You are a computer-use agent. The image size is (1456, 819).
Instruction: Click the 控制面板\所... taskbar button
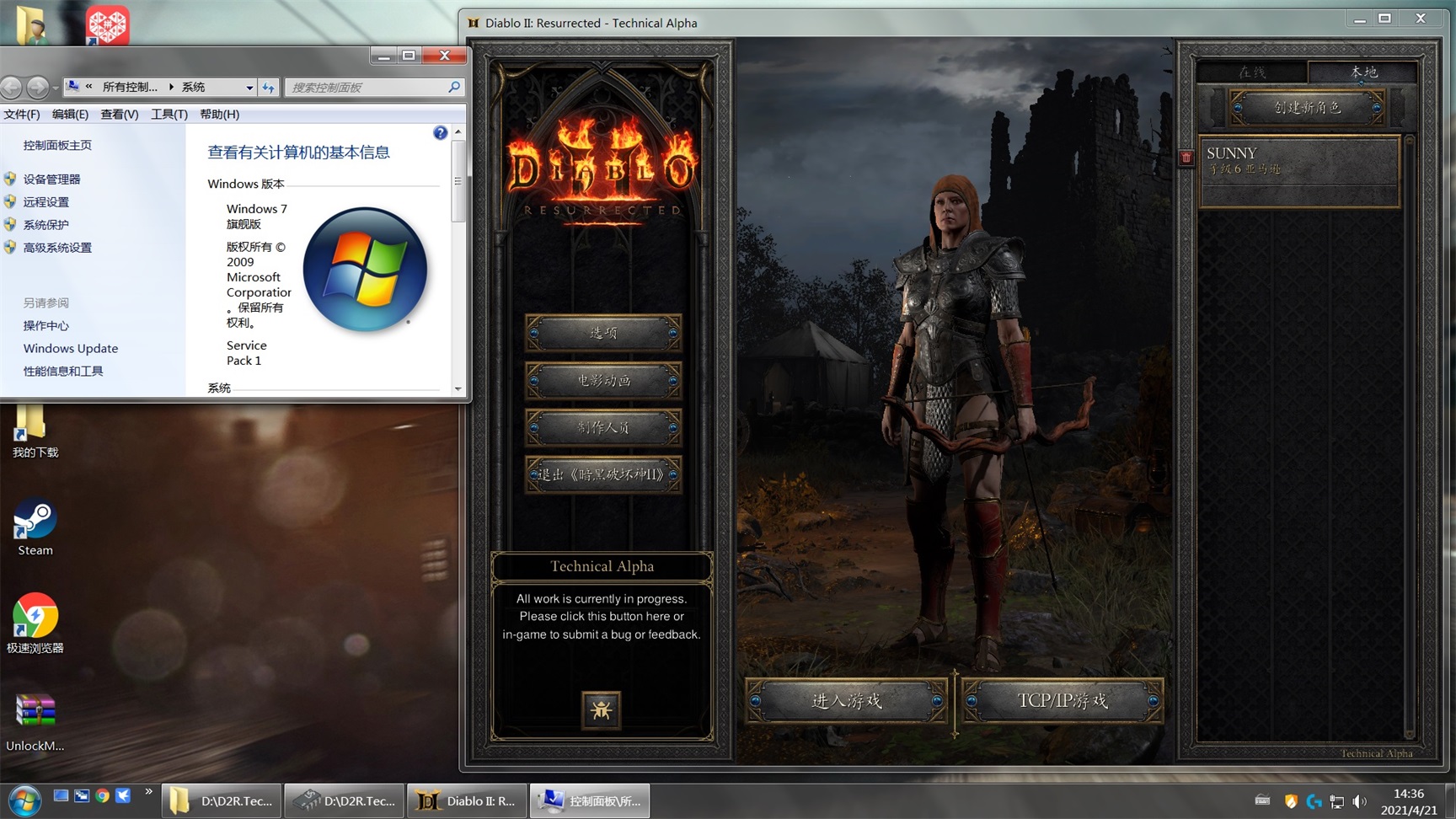590,800
